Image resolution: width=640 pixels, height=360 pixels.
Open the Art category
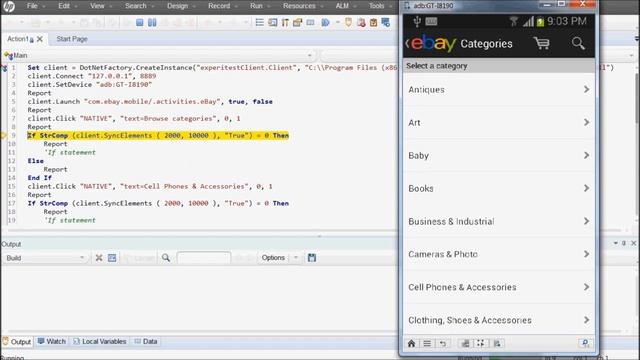(499, 122)
